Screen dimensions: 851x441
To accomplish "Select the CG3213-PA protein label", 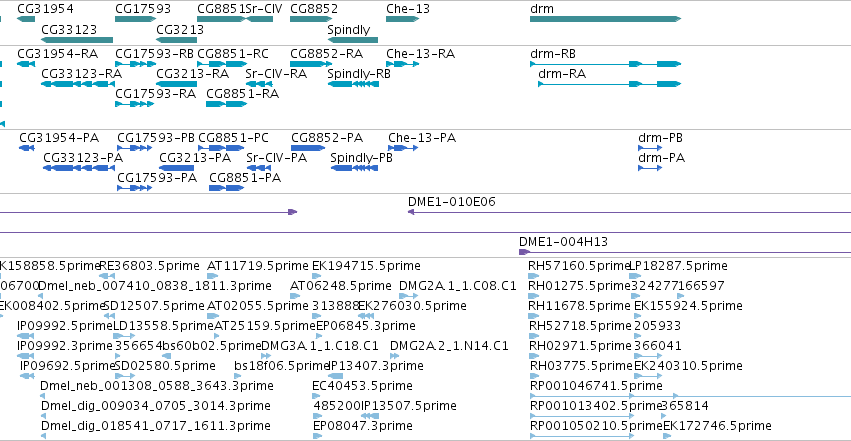I will tap(195, 158).
